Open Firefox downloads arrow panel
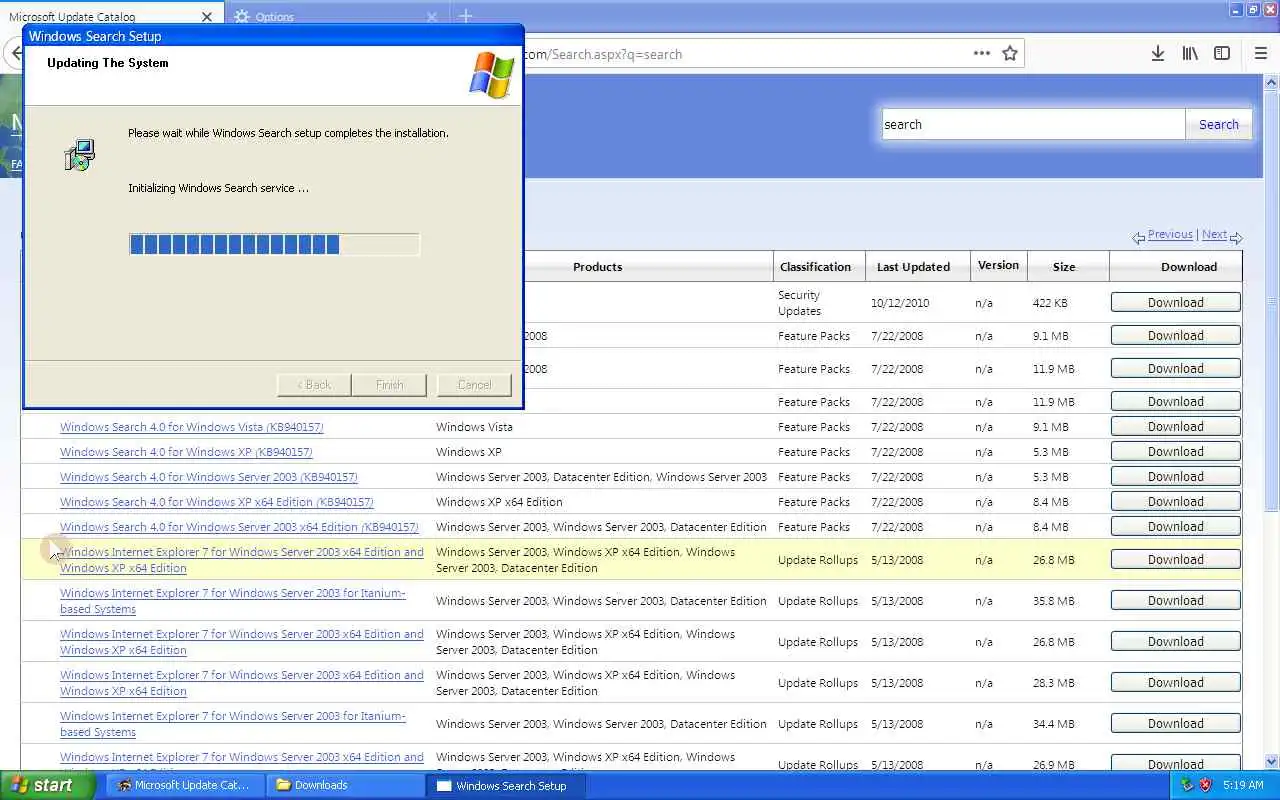1280x800 pixels. tap(1157, 54)
